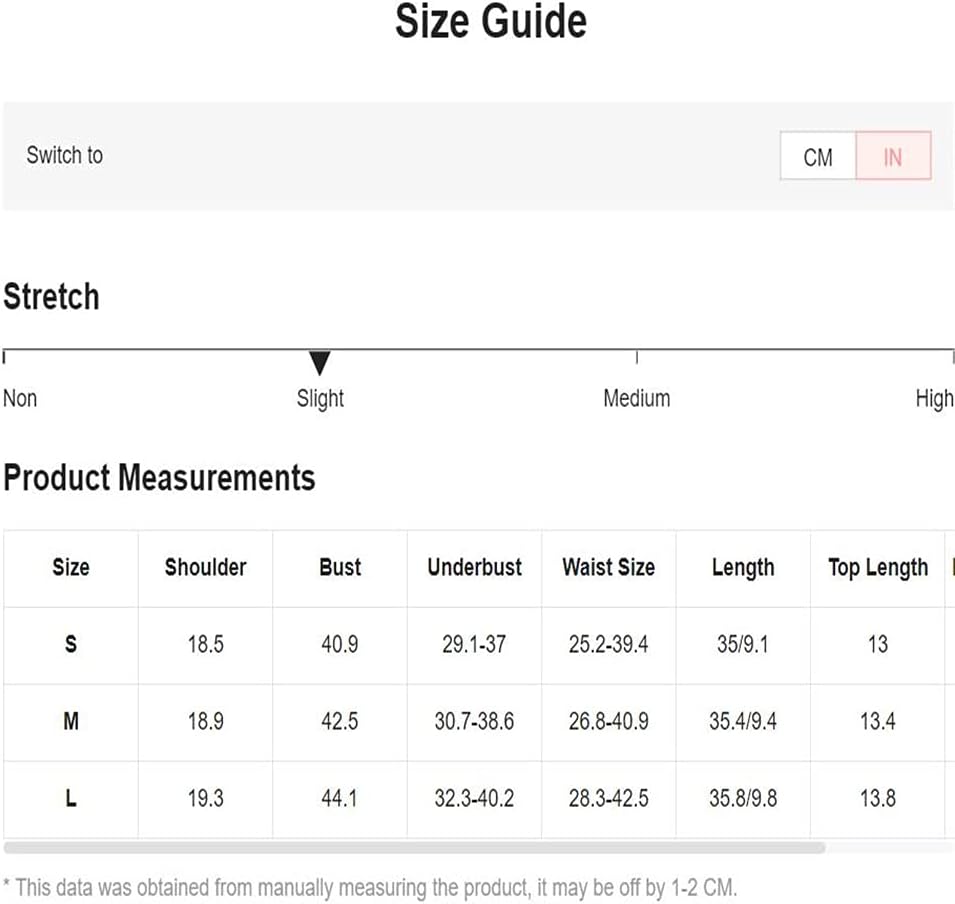Select the Size column header
The width and height of the screenshot is (955, 904).
[71, 567]
